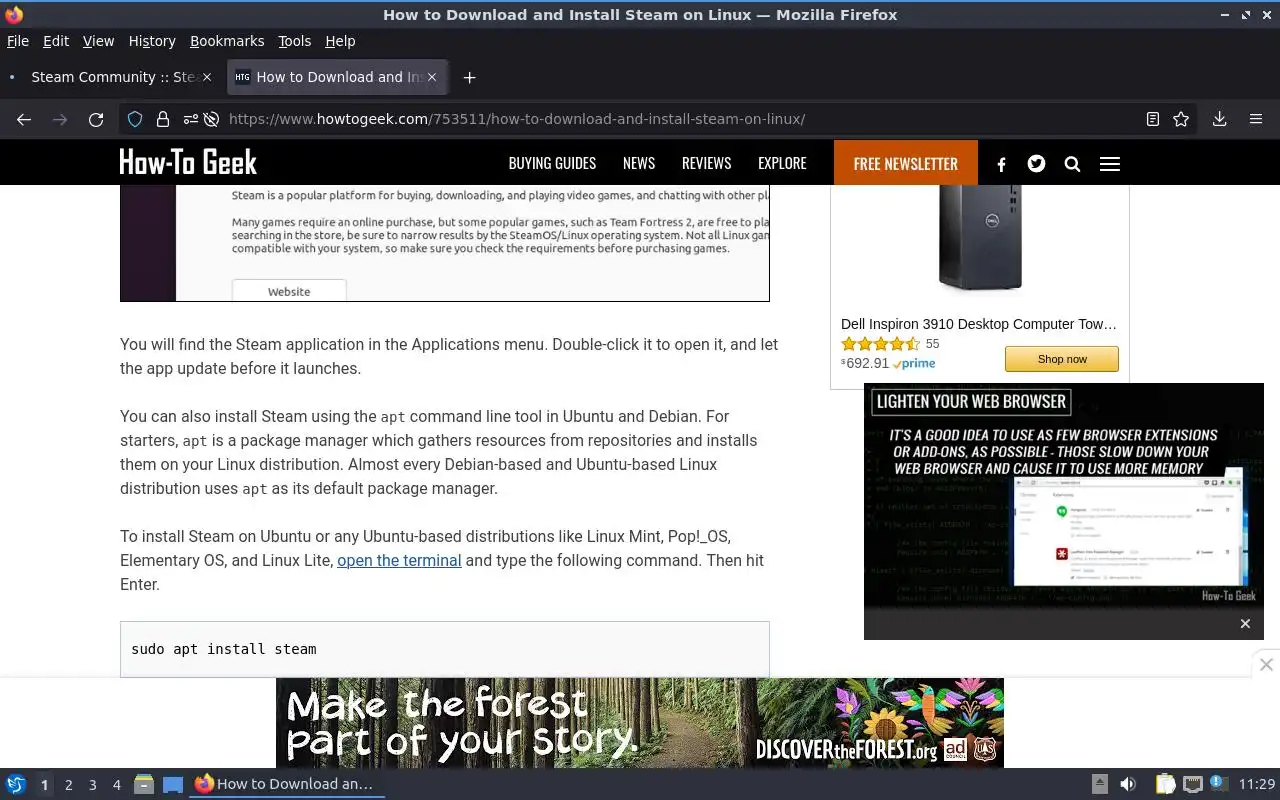
Task: Click the 'sudo apt install steam' code block
Action: point(445,649)
